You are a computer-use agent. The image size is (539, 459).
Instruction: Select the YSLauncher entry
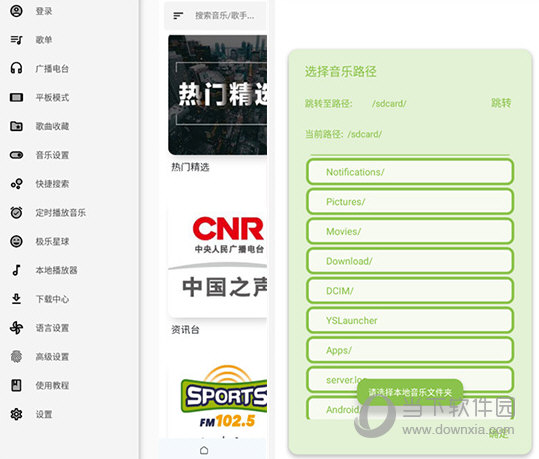point(410,320)
